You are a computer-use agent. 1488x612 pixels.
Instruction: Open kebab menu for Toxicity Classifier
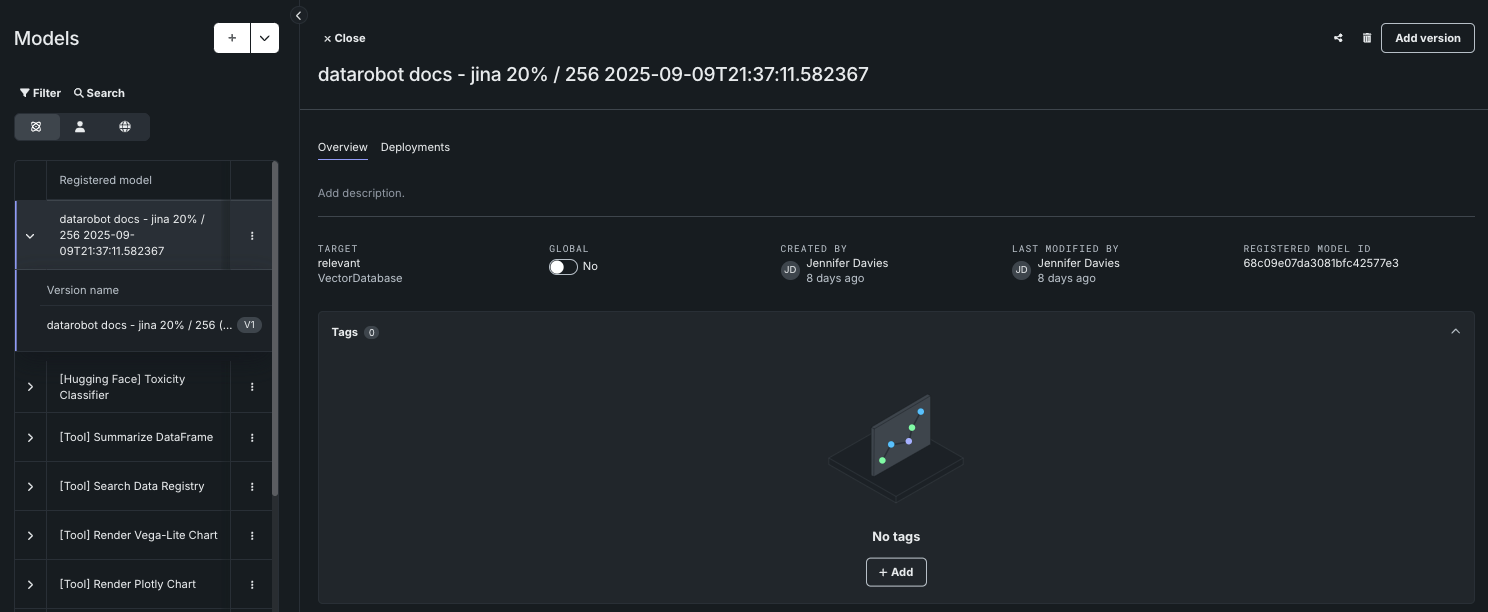[252, 387]
